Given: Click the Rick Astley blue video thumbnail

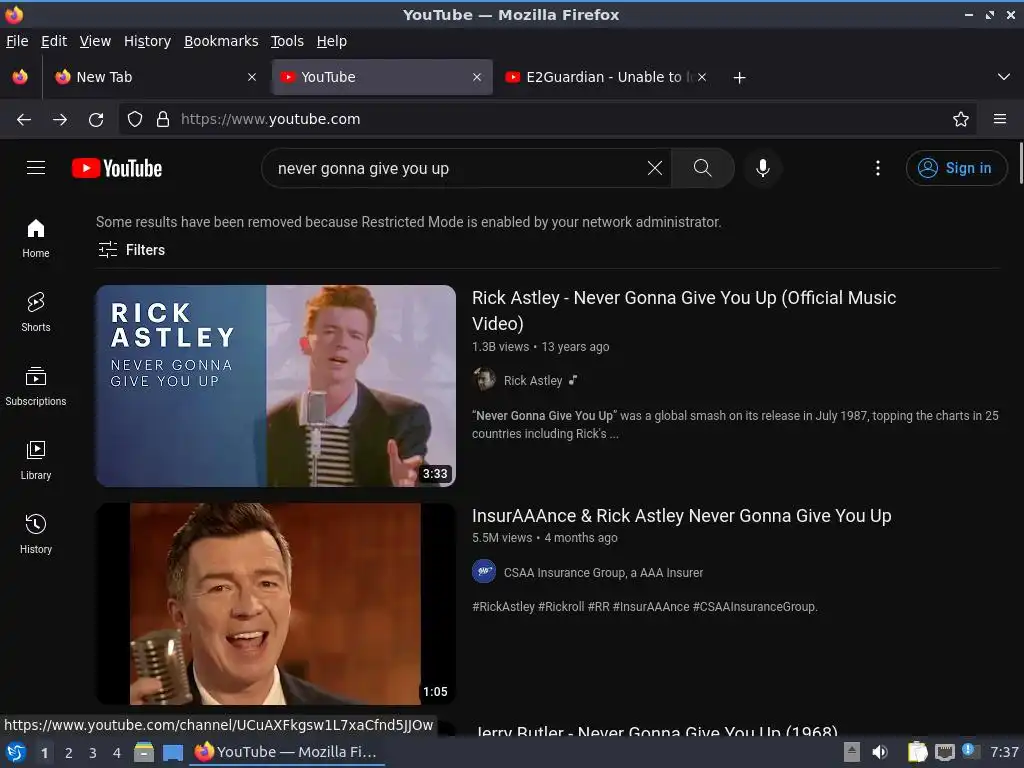Looking at the screenshot, I should tap(276, 386).
